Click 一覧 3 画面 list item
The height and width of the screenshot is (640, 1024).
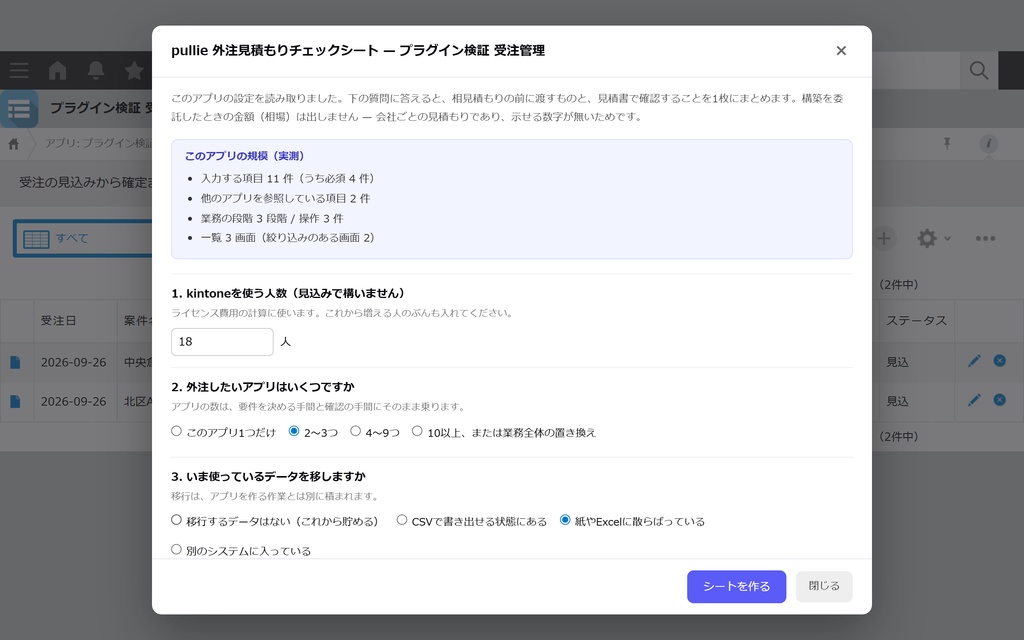click(288, 238)
